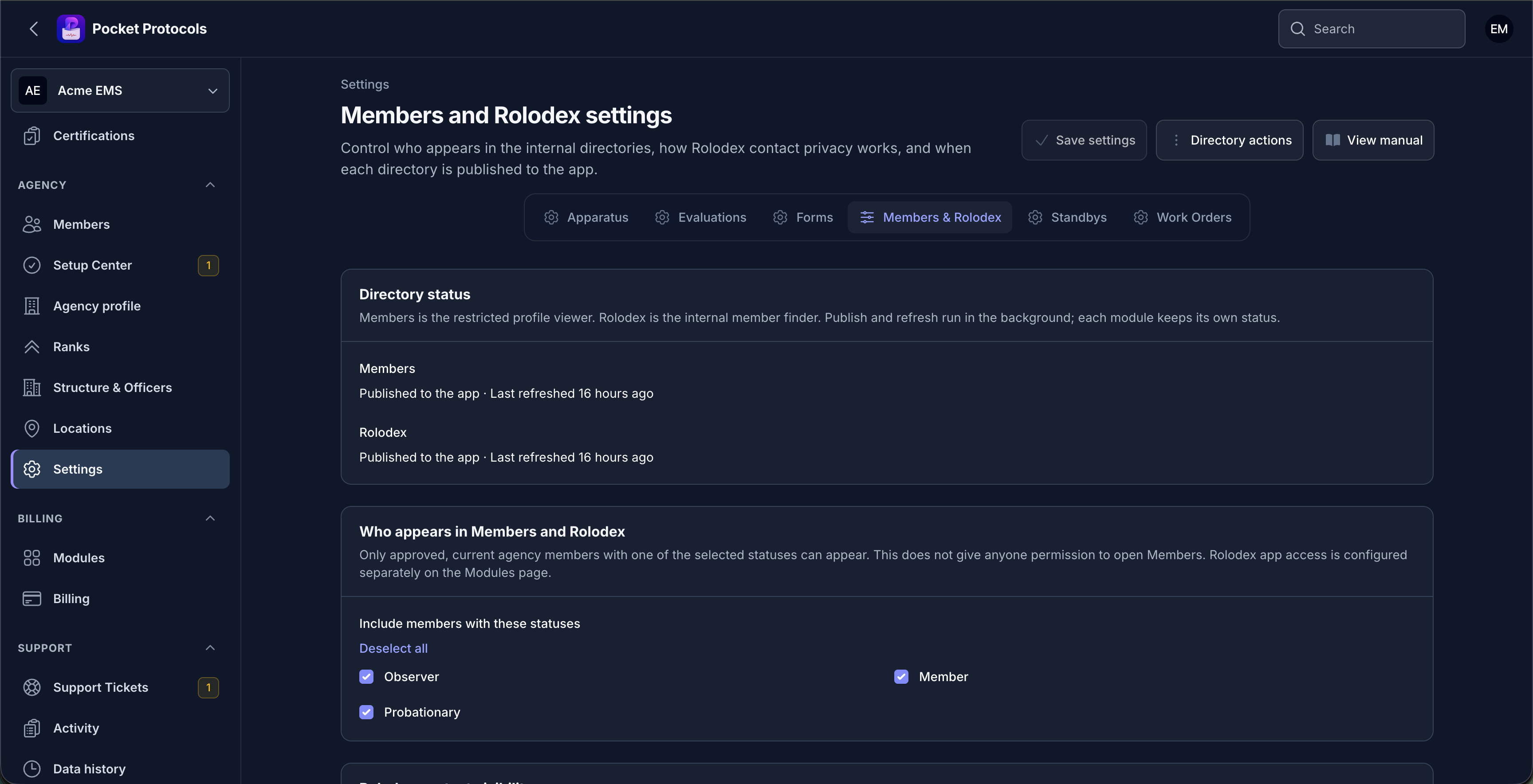Open Locations from the sidebar
The width and height of the screenshot is (1533, 784).
pyautogui.click(x=120, y=428)
